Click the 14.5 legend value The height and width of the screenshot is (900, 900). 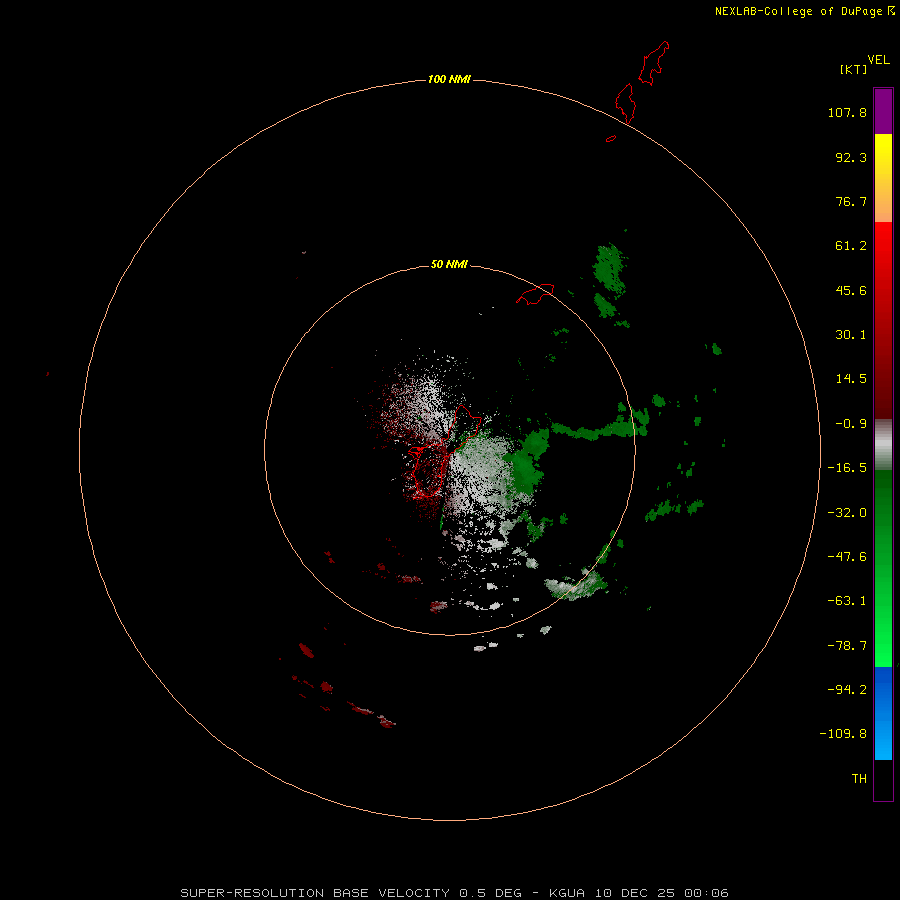pos(851,379)
